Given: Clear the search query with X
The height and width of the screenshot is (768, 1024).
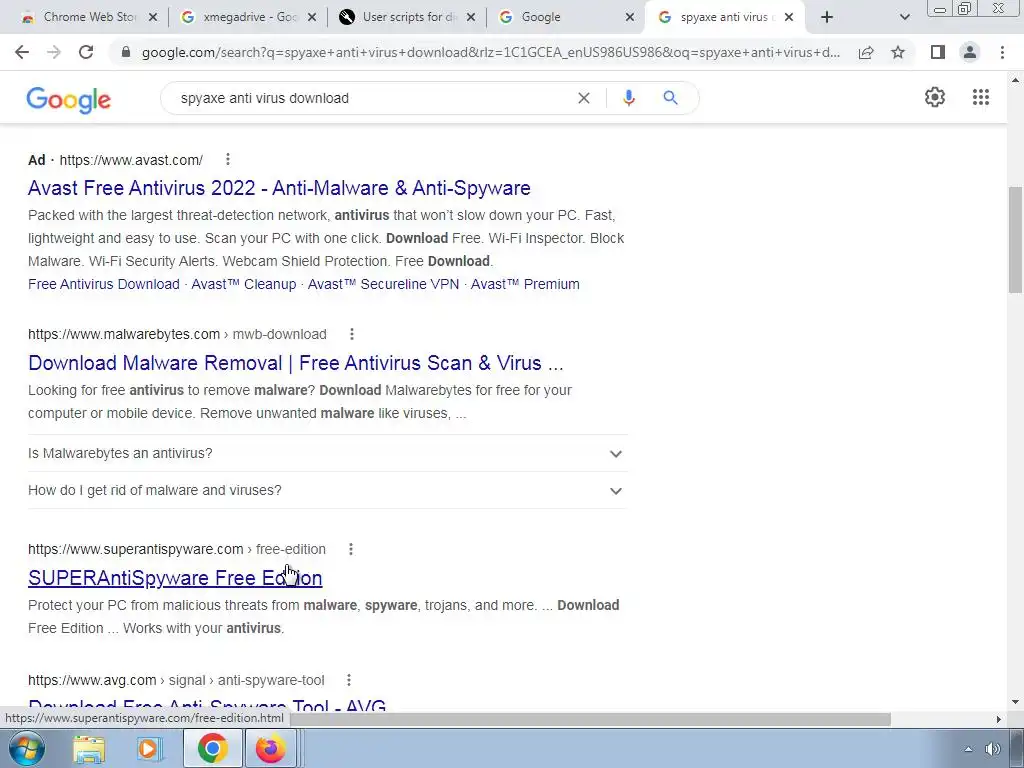Looking at the screenshot, I should [584, 98].
